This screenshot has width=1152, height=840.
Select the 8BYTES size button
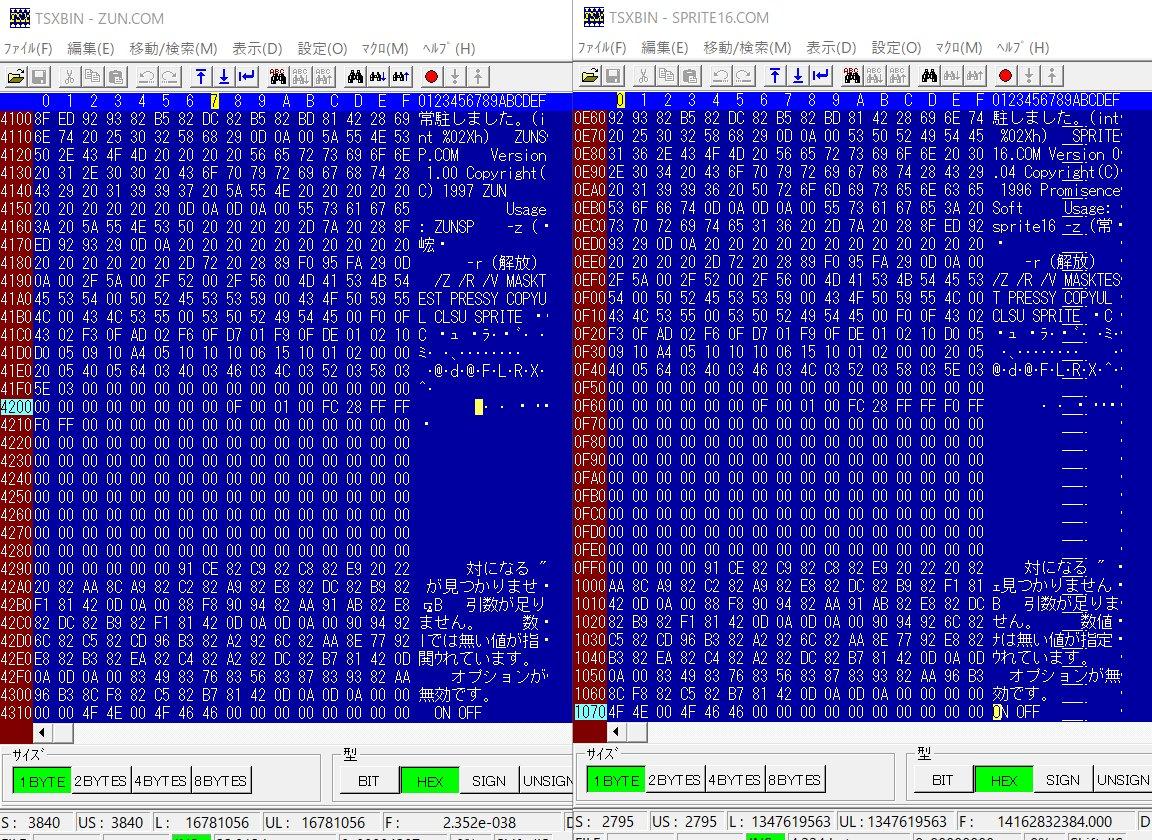[x=219, y=780]
